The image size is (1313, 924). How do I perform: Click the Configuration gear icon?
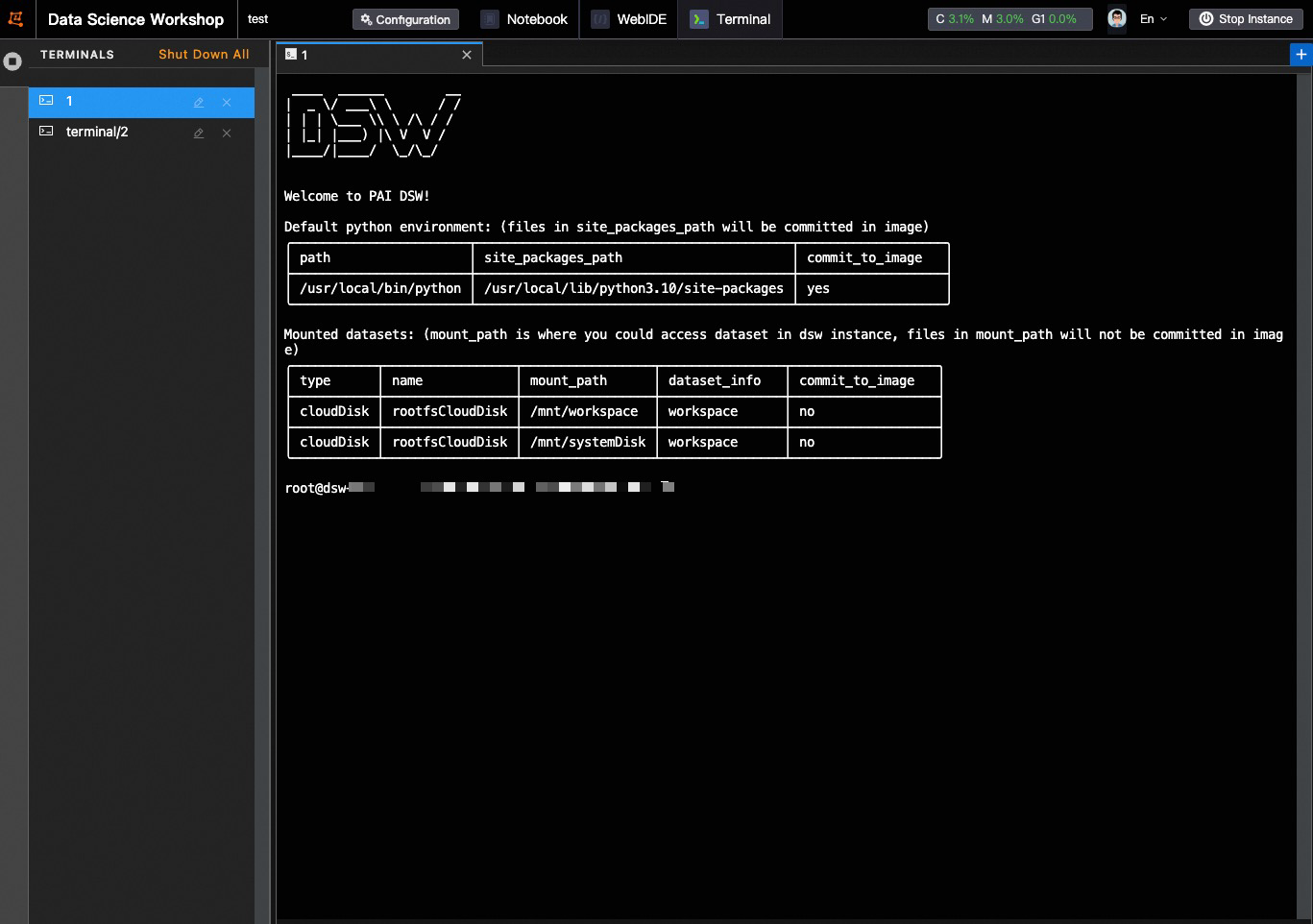click(x=366, y=19)
